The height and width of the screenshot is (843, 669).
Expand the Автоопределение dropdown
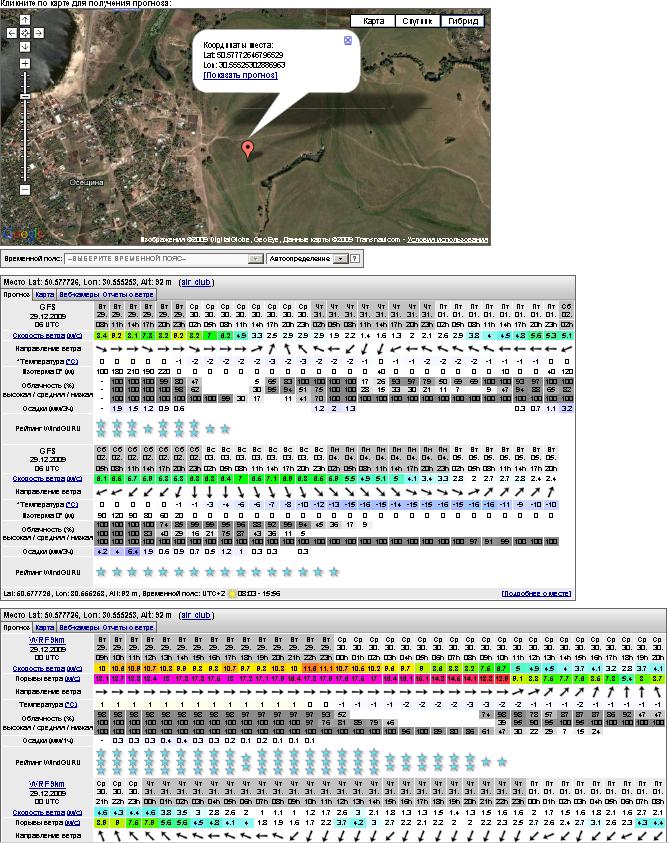pyautogui.click(x=339, y=258)
